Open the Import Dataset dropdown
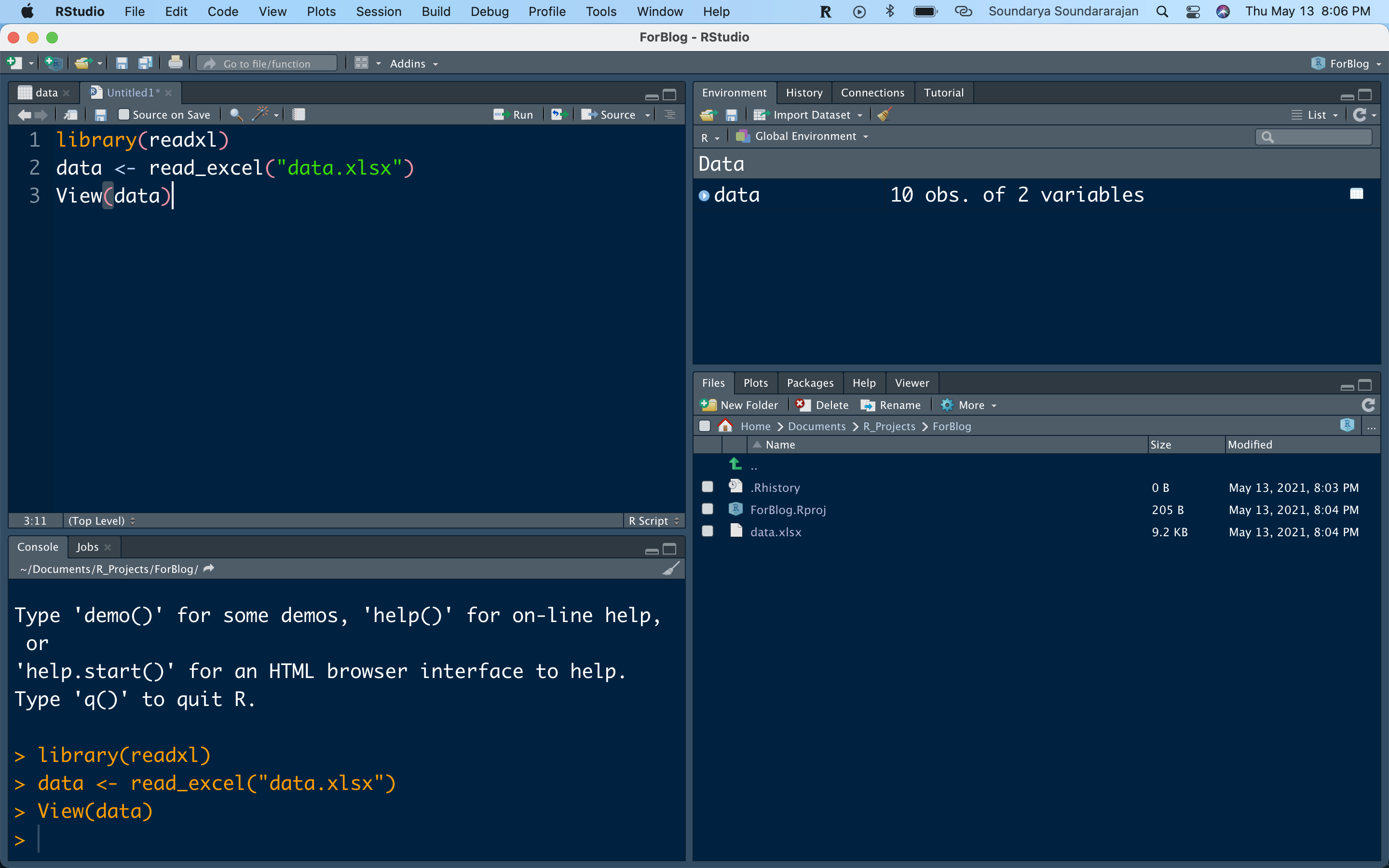This screenshot has width=1389, height=868. pyautogui.click(x=808, y=115)
